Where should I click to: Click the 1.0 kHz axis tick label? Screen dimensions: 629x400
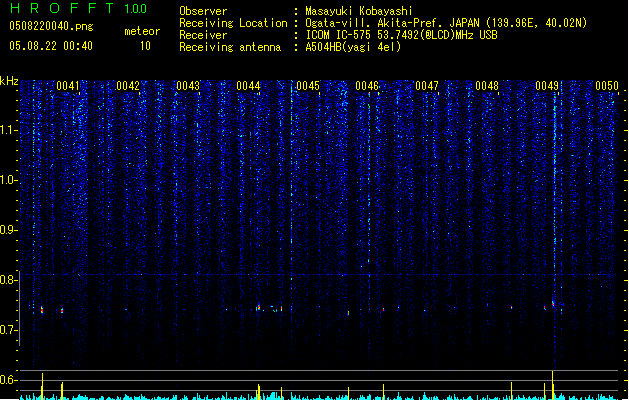pos(8,180)
